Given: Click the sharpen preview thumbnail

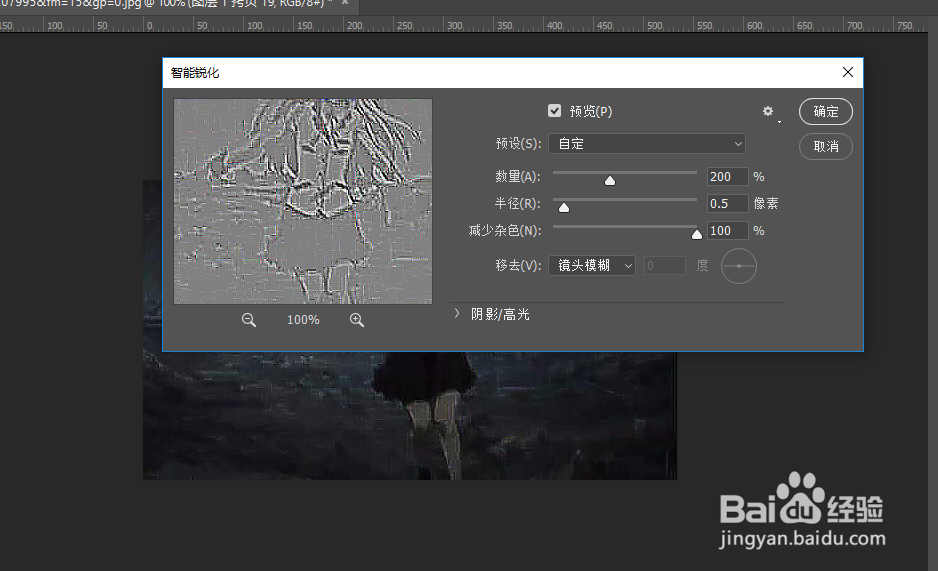Looking at the screenshot, I should (x=303, y=201).
